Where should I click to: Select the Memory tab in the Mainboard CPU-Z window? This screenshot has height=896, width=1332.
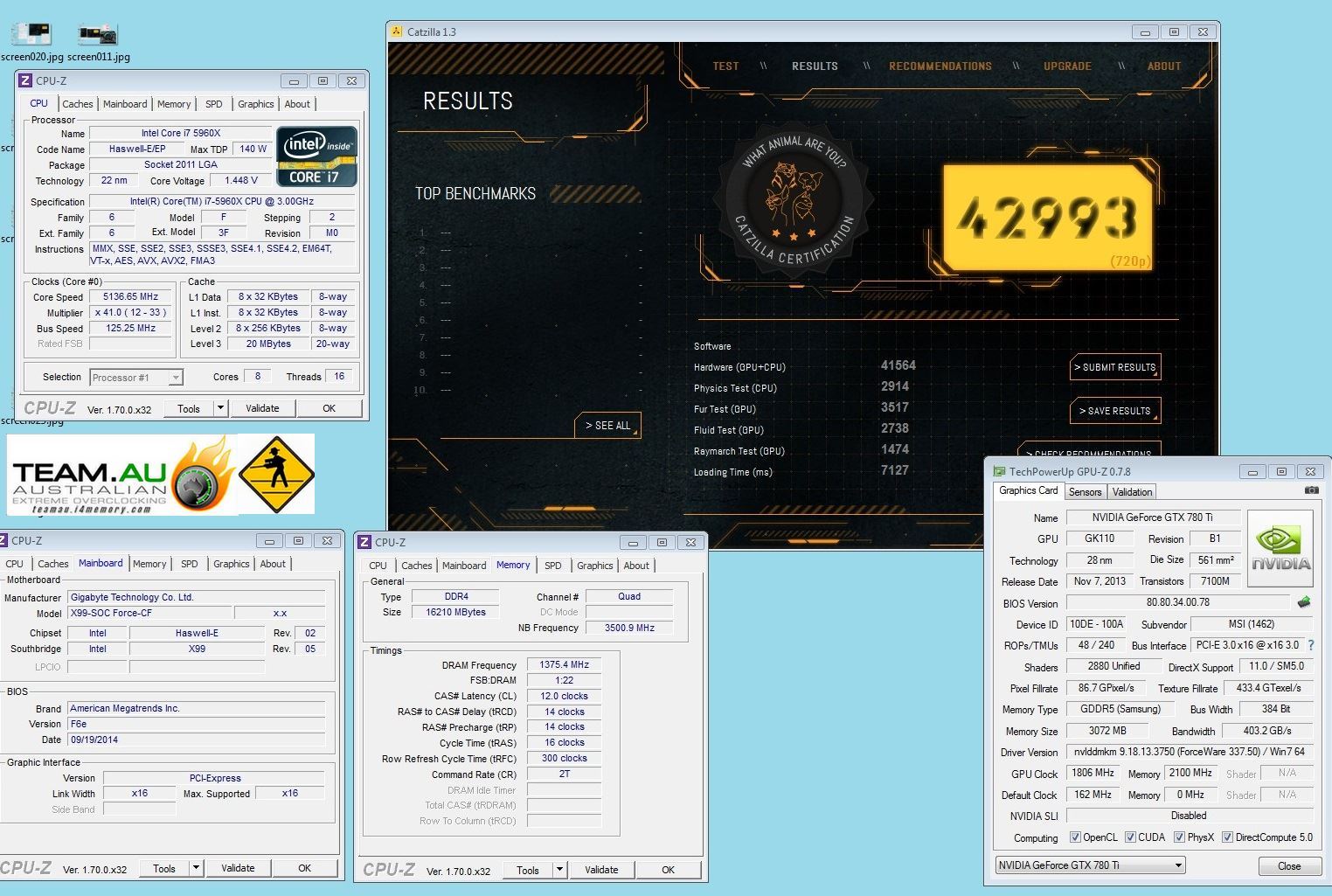point(149,564)
